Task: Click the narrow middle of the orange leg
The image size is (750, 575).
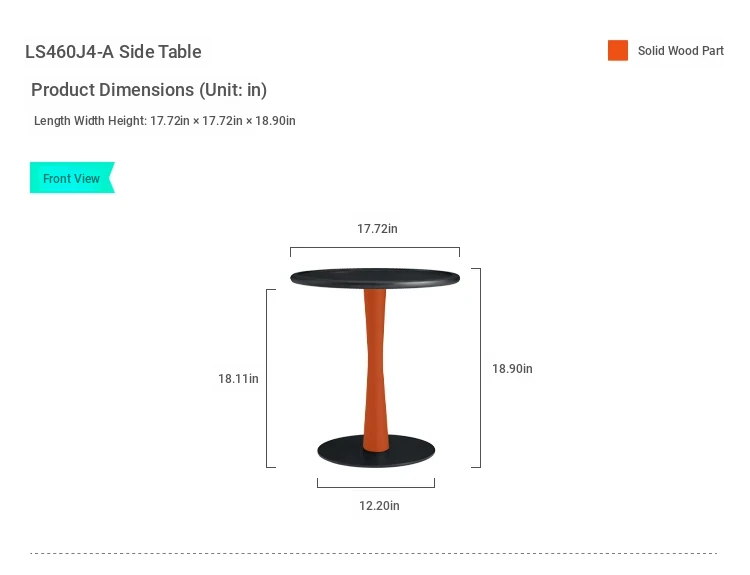Action: click(x=375, y=368)
